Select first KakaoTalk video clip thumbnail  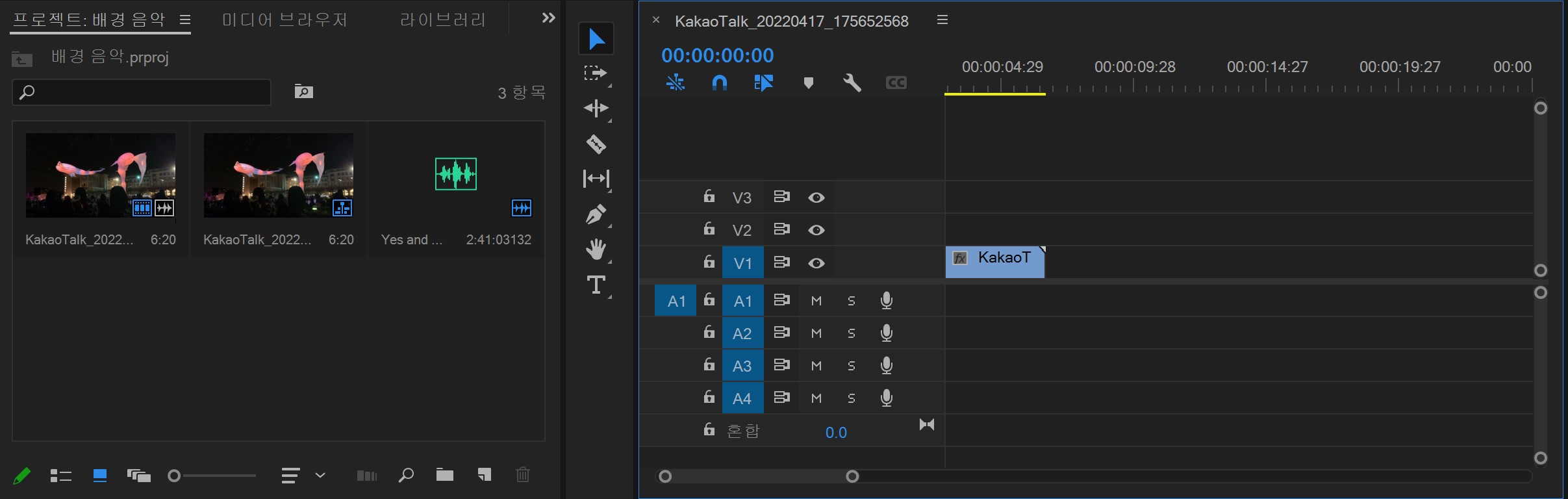coord(101,175)
